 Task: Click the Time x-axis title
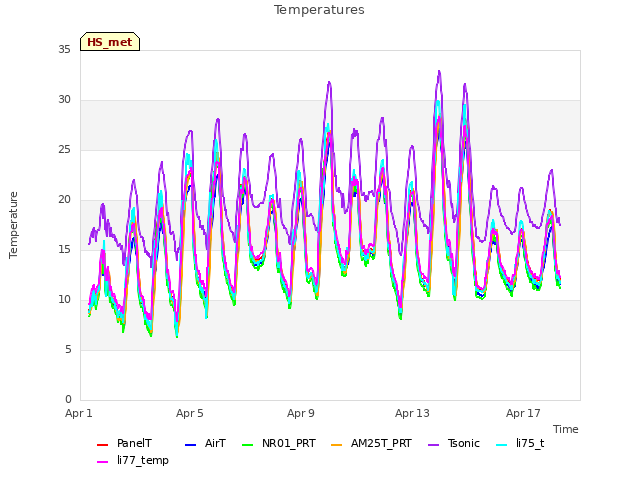tap(566, 429)
